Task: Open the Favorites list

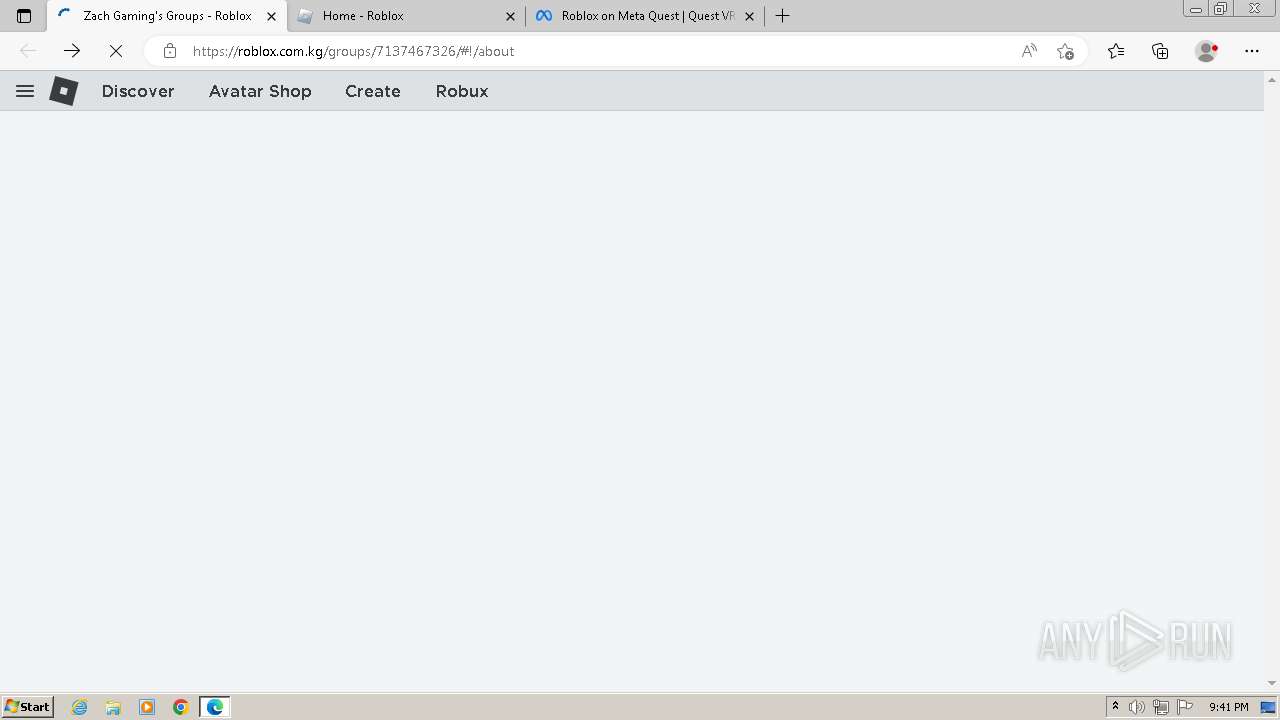Action: (1116, 51)
